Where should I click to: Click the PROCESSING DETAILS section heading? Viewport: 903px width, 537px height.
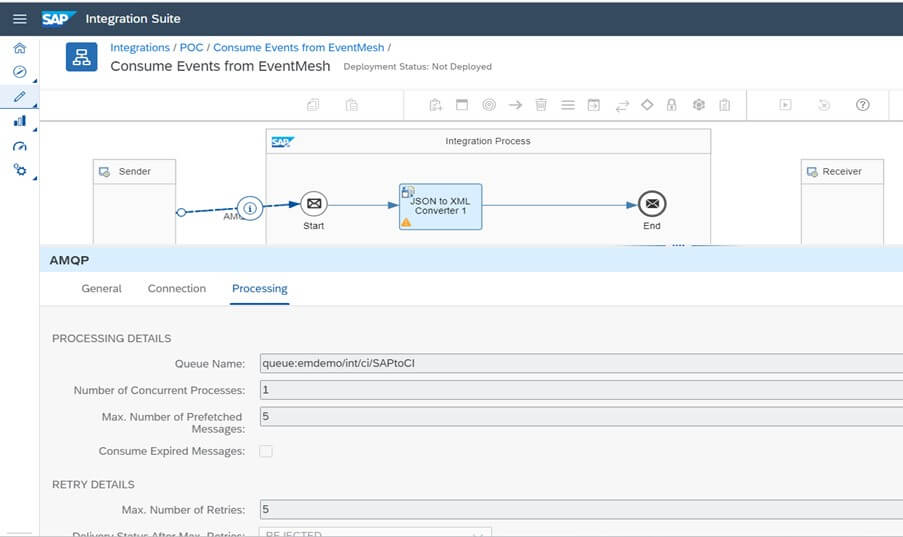tap(112, 339)
